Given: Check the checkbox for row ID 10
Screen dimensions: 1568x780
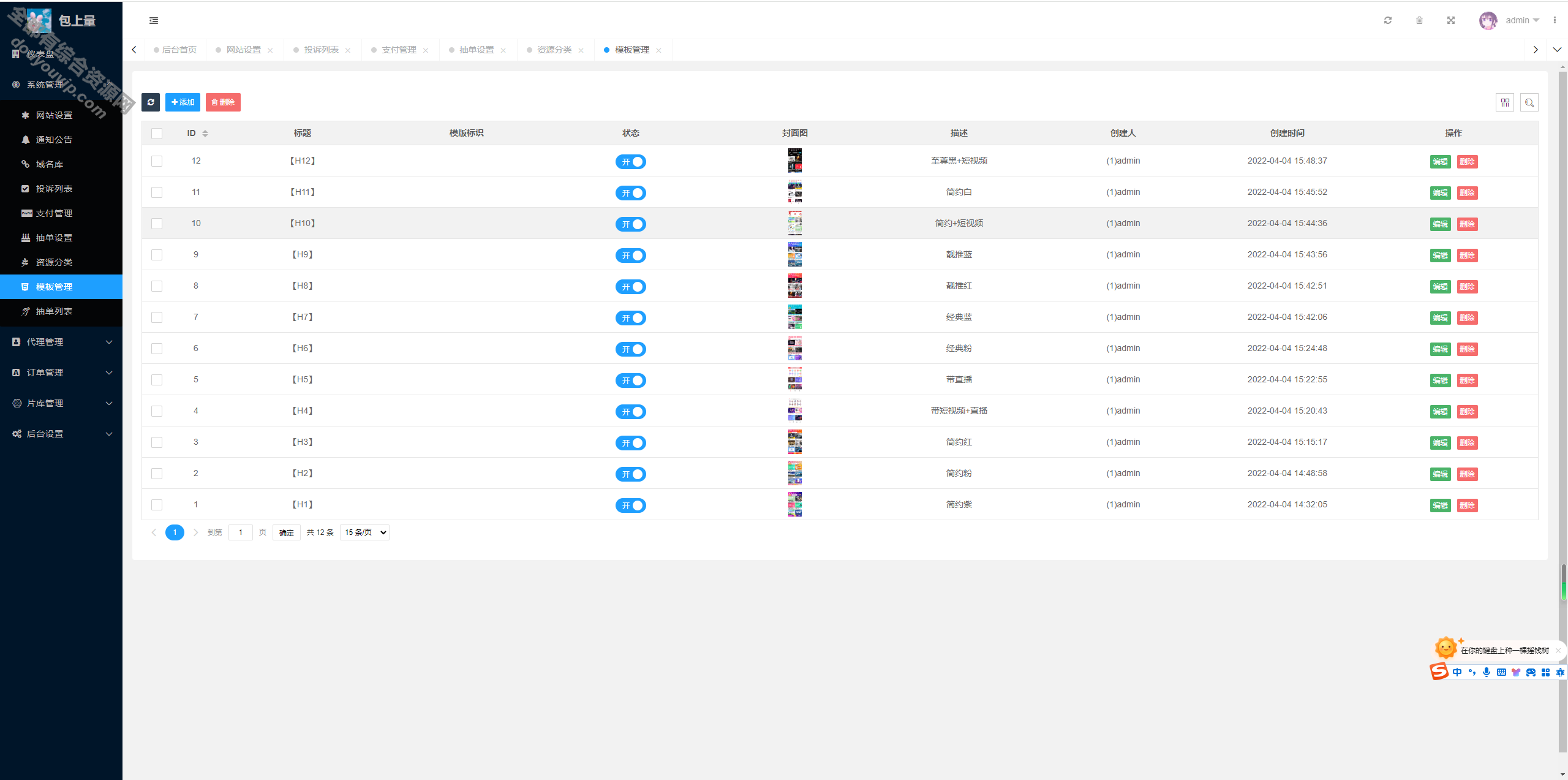Looking at the screenshot, I should pos(157,224).
